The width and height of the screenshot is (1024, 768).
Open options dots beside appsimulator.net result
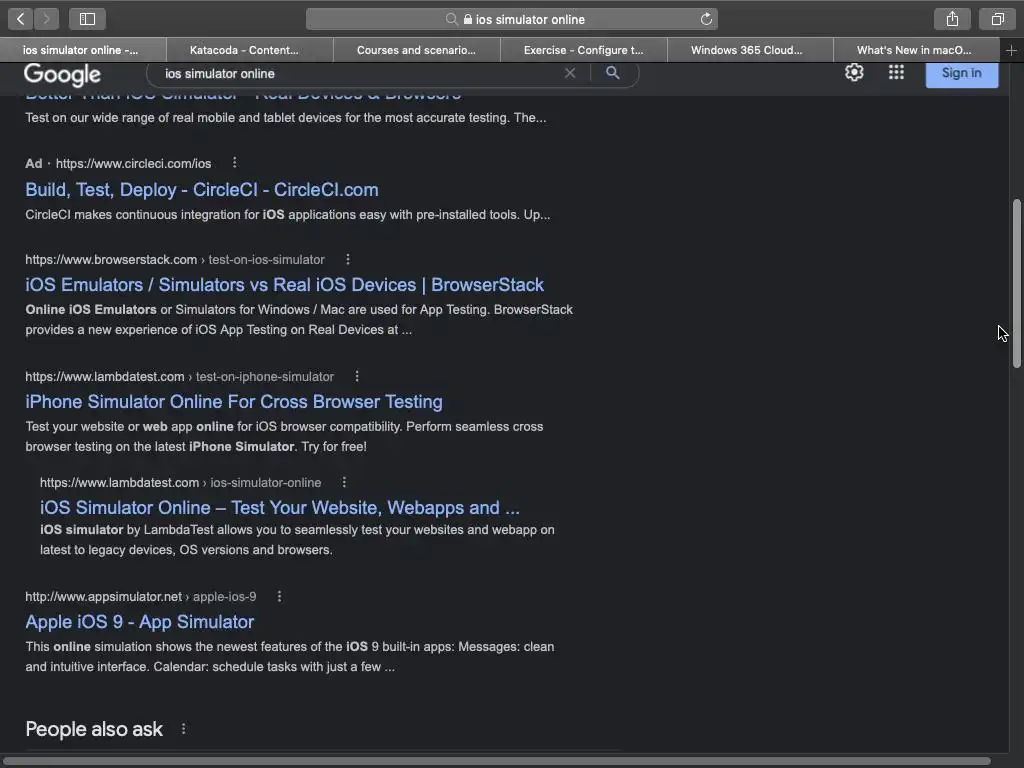pos(280,596)
